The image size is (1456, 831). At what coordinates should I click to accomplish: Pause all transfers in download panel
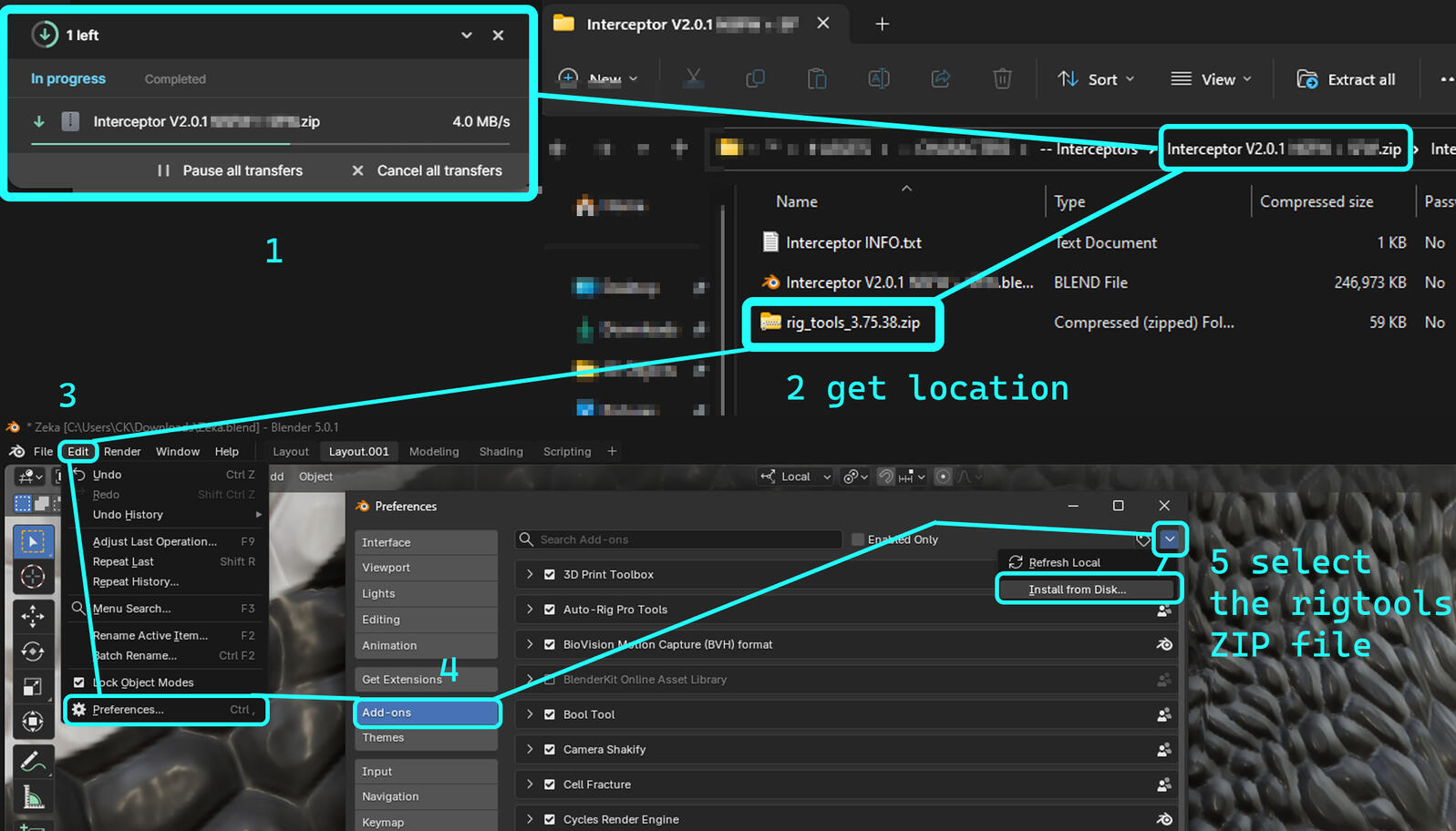(x=230, y=170)
